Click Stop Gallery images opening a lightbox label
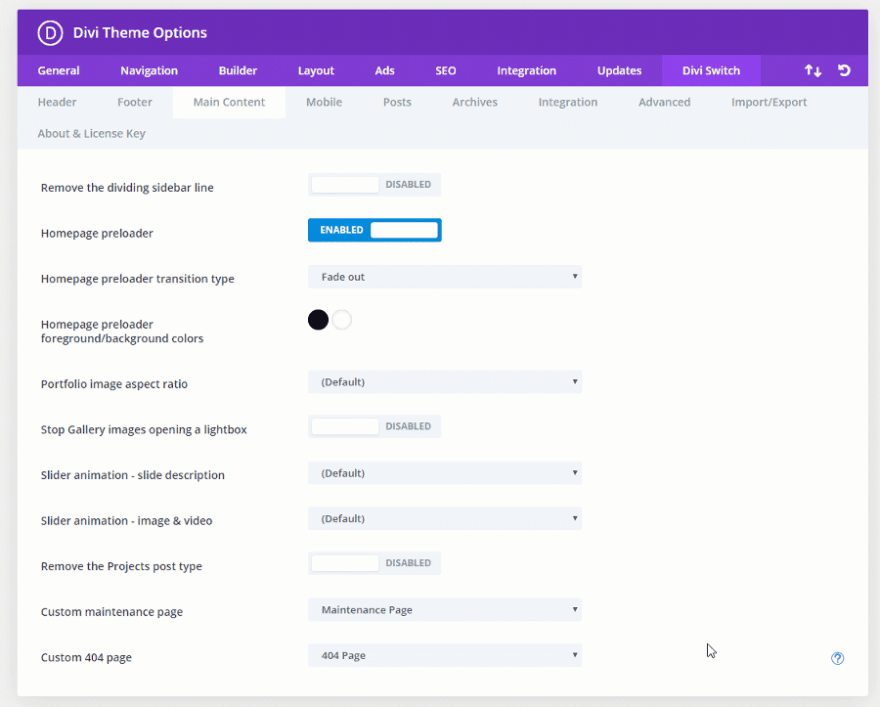This screenshot has height=707, width=880. [x=144, y=430]
